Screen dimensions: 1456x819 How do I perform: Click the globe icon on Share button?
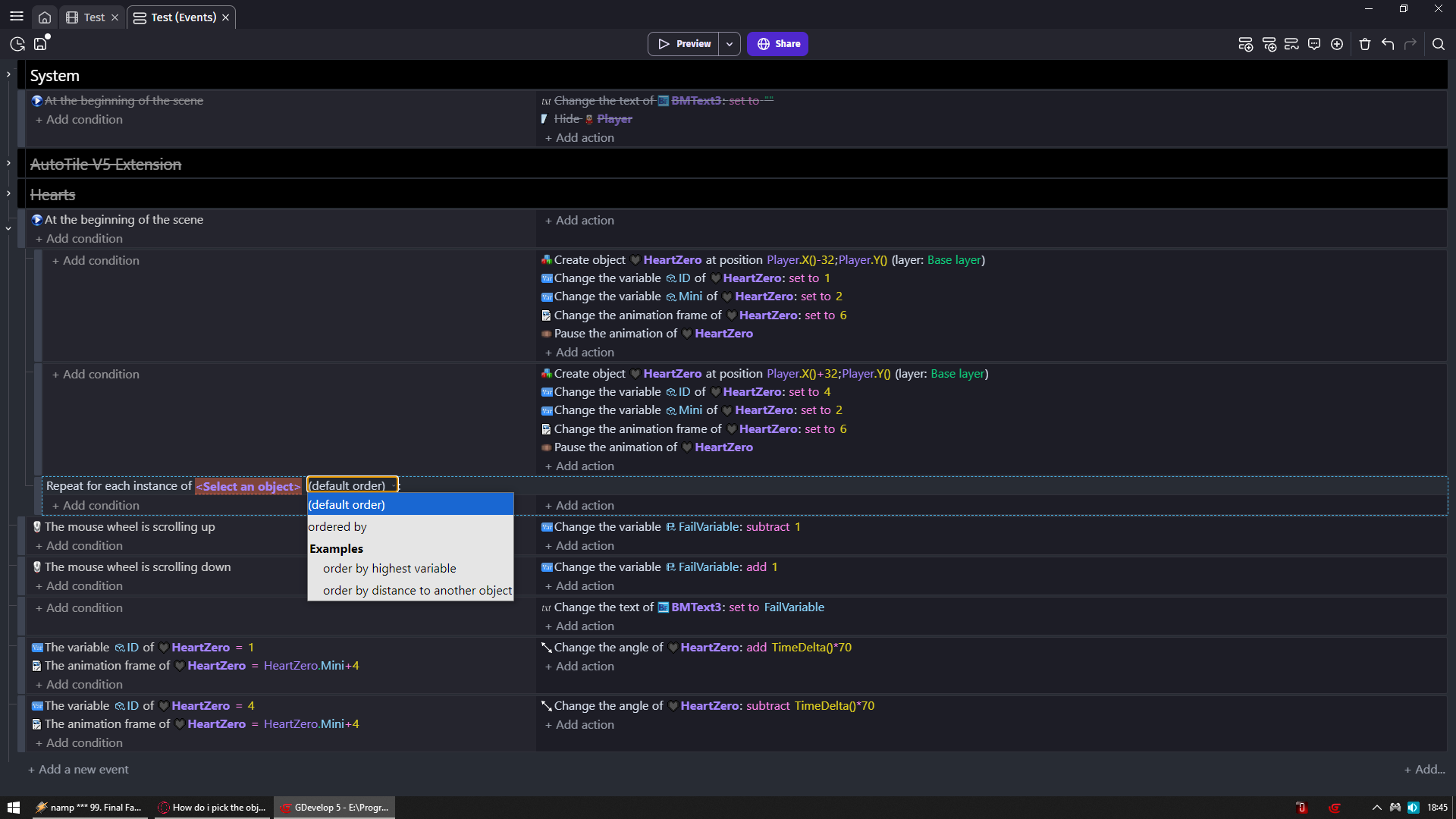764,44
